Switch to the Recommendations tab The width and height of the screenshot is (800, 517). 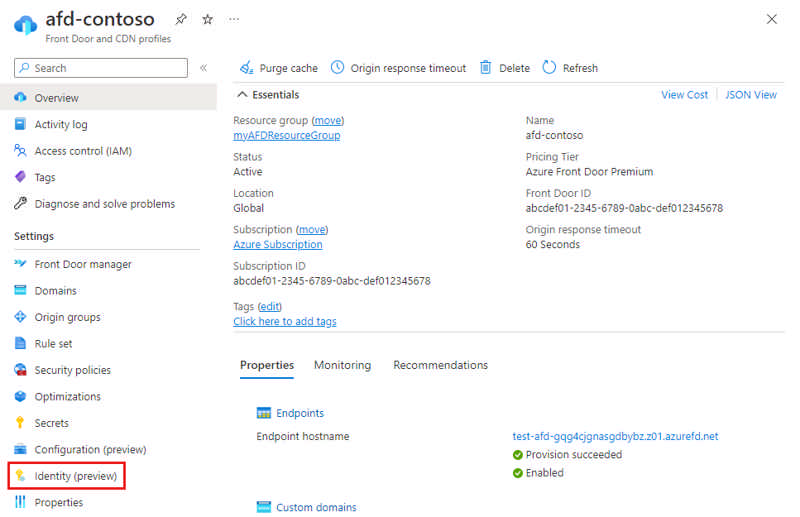440,365
